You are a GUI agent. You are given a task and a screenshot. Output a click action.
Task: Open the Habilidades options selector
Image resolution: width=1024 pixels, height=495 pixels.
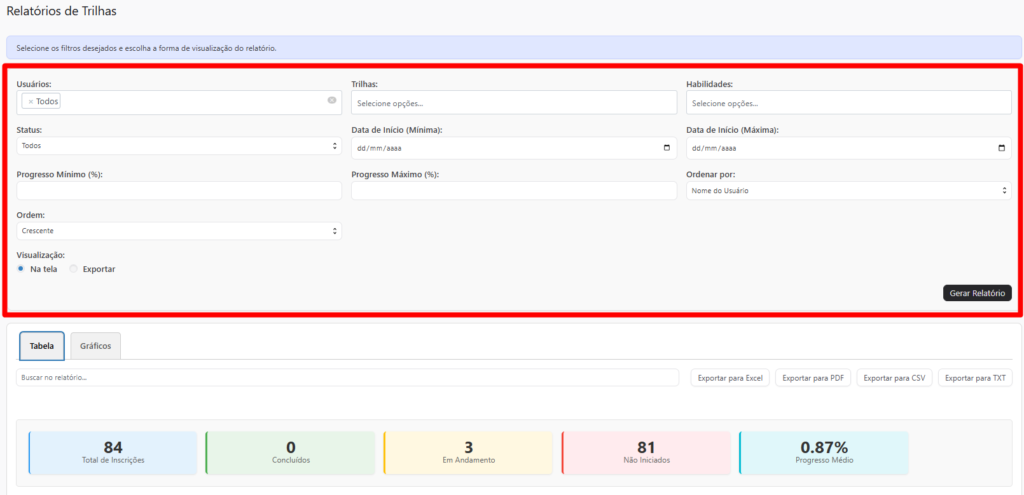848,103
